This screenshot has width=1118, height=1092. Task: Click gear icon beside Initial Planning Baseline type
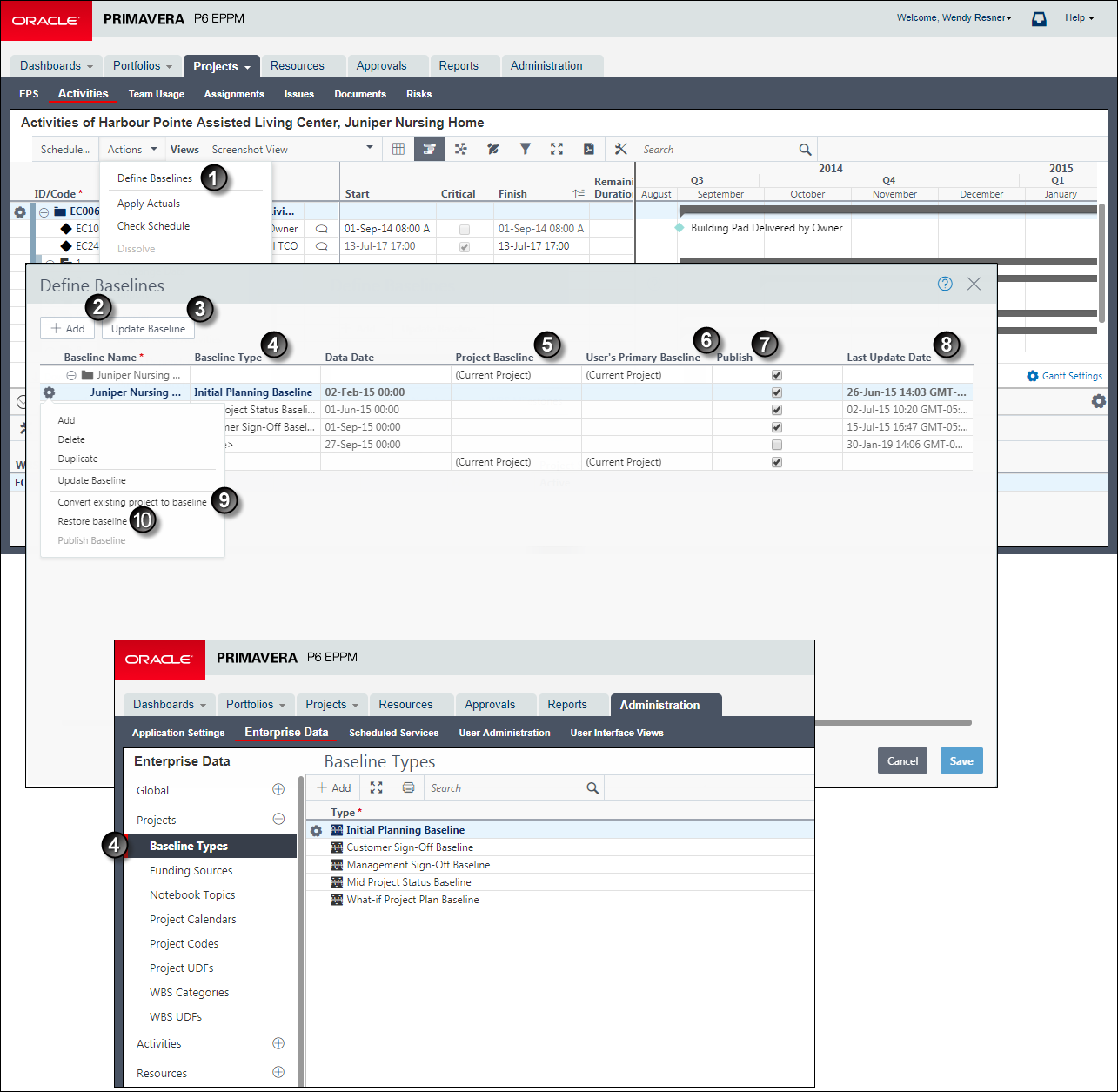tap(316, 831)
